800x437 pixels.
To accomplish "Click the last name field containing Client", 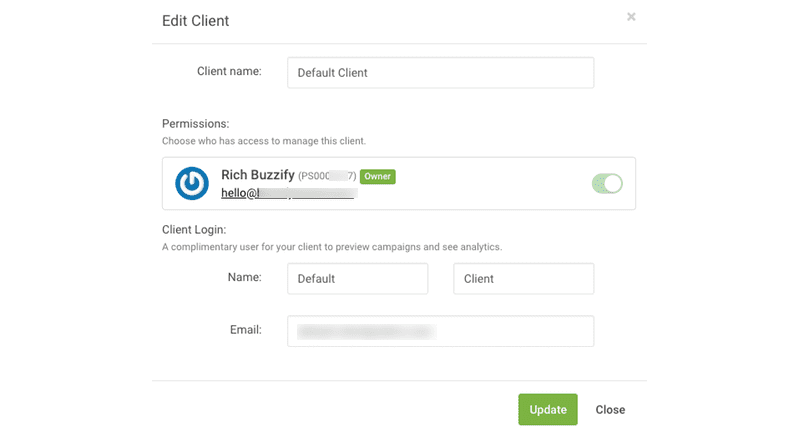I will (523, 279).
